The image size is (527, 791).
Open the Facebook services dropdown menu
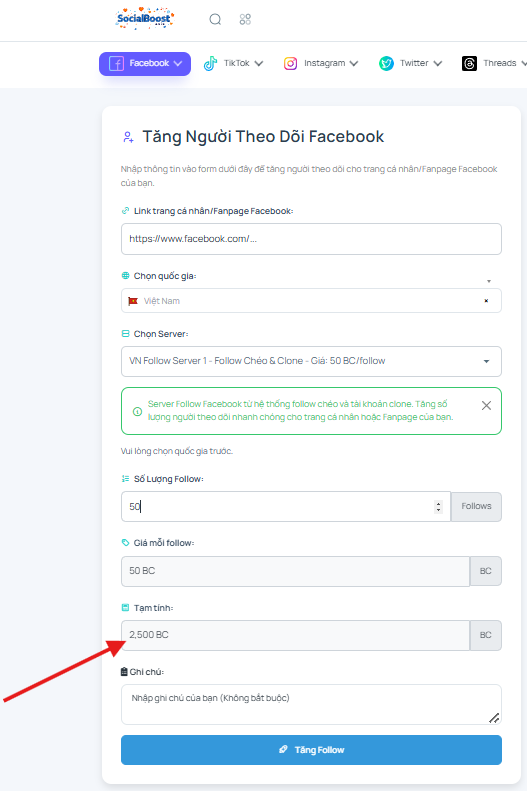click(x=145, y=64)
